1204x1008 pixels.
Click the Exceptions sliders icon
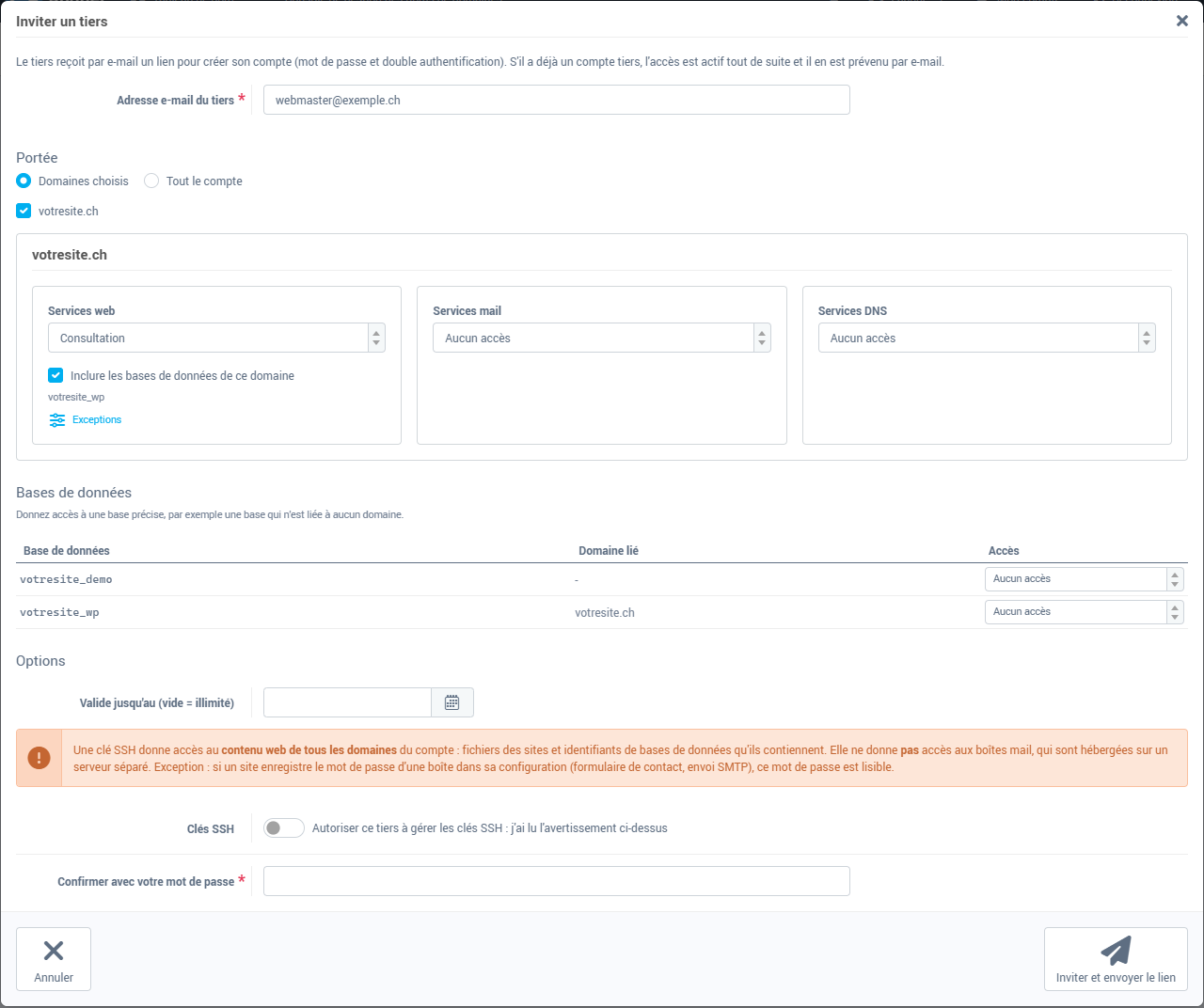[57, 420]
